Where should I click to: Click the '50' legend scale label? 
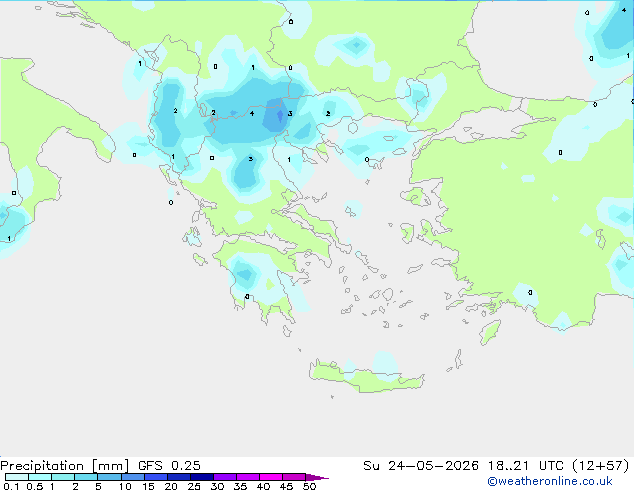[309, 486]
